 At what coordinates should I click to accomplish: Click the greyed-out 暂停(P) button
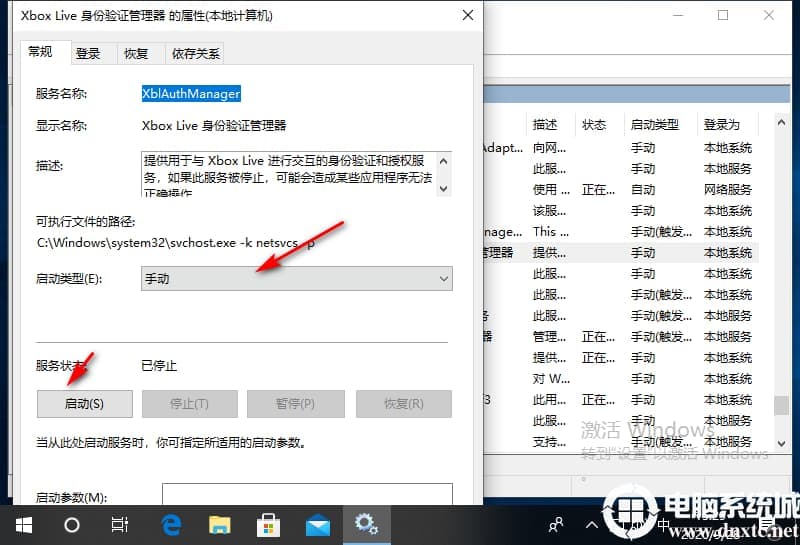(x=295, y=404)
